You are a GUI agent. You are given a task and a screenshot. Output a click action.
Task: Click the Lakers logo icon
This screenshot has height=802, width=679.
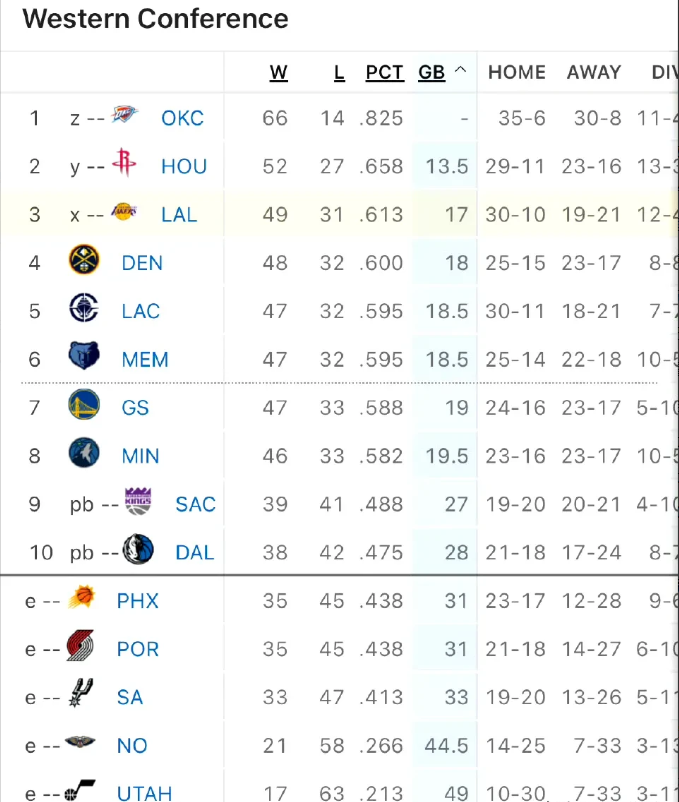(124, 211)
